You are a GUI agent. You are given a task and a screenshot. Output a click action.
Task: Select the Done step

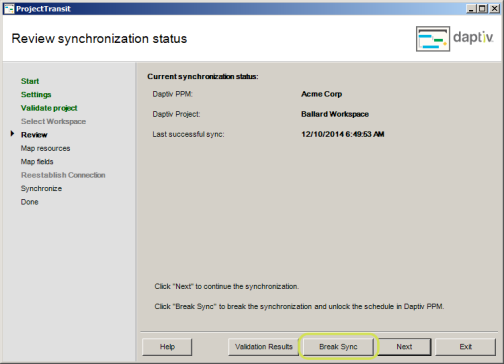(29, 202)
